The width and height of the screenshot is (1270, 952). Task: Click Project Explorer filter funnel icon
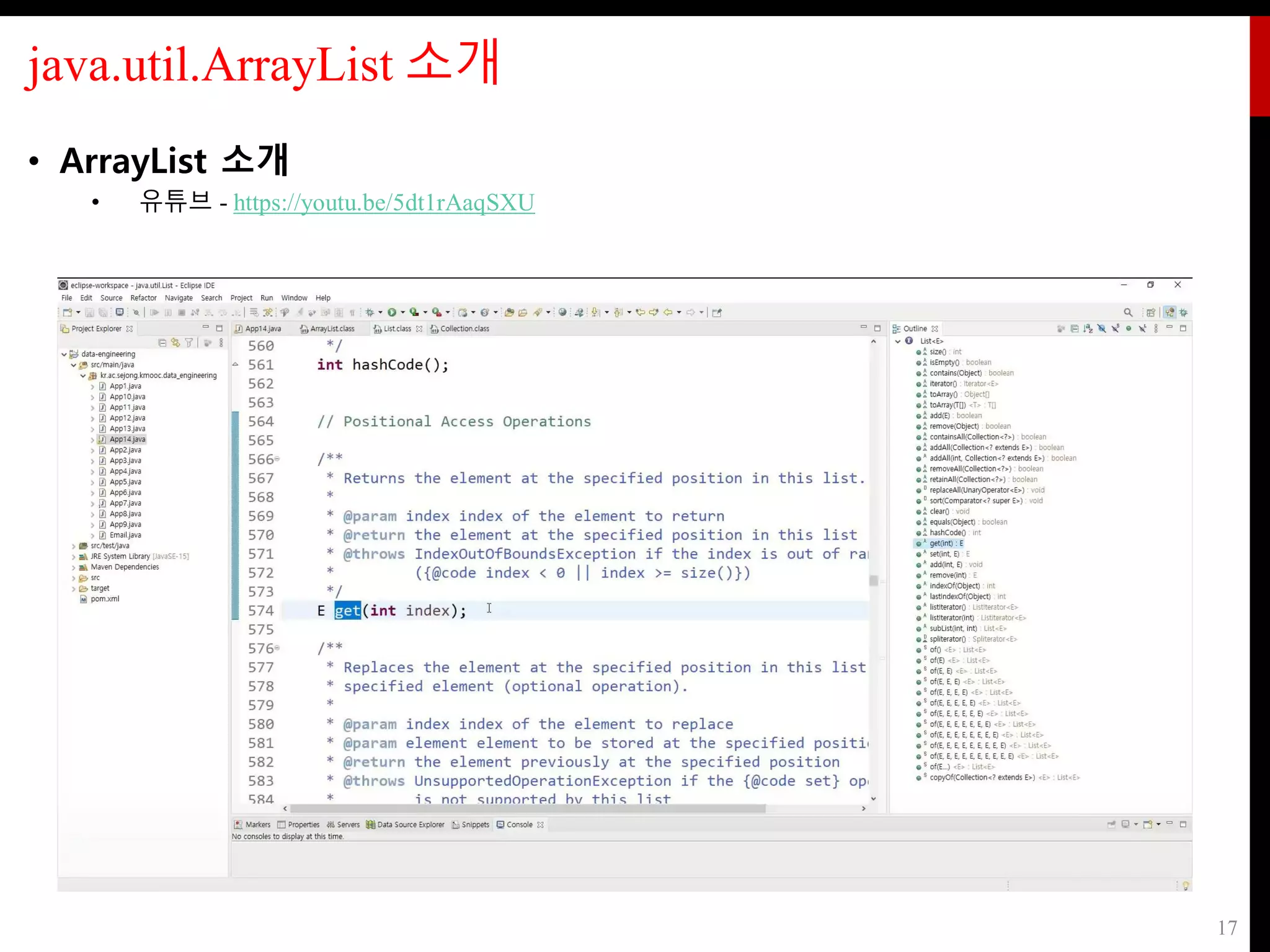click(189, 343)
